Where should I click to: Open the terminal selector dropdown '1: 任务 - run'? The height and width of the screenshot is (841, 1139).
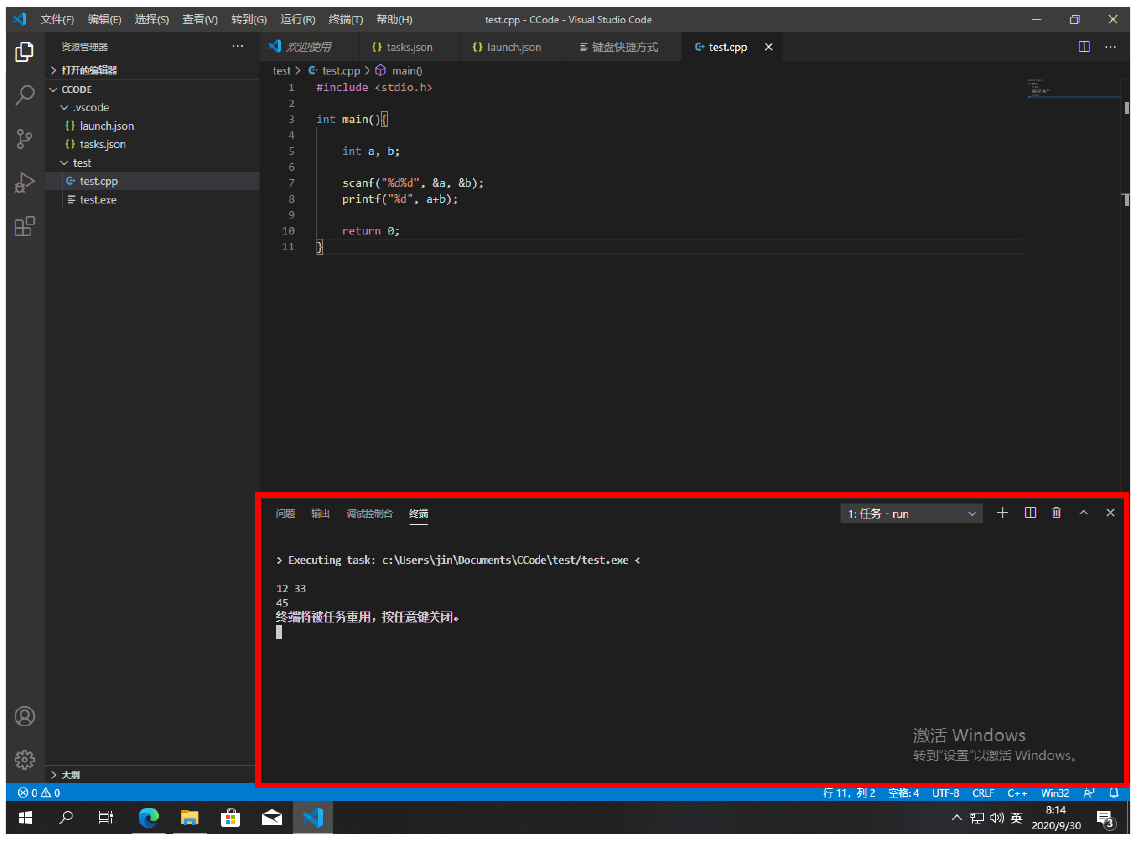pos(912,514)
